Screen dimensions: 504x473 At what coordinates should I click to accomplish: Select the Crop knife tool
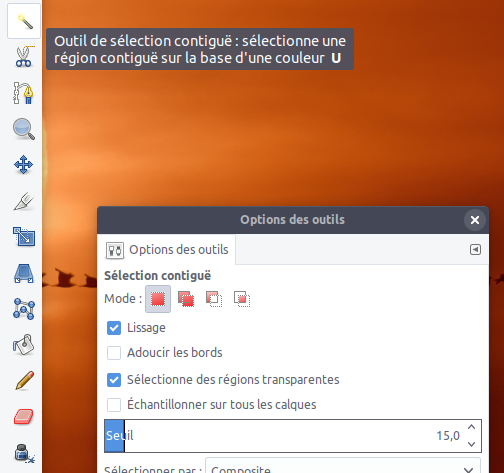click(x=24, y=201)
